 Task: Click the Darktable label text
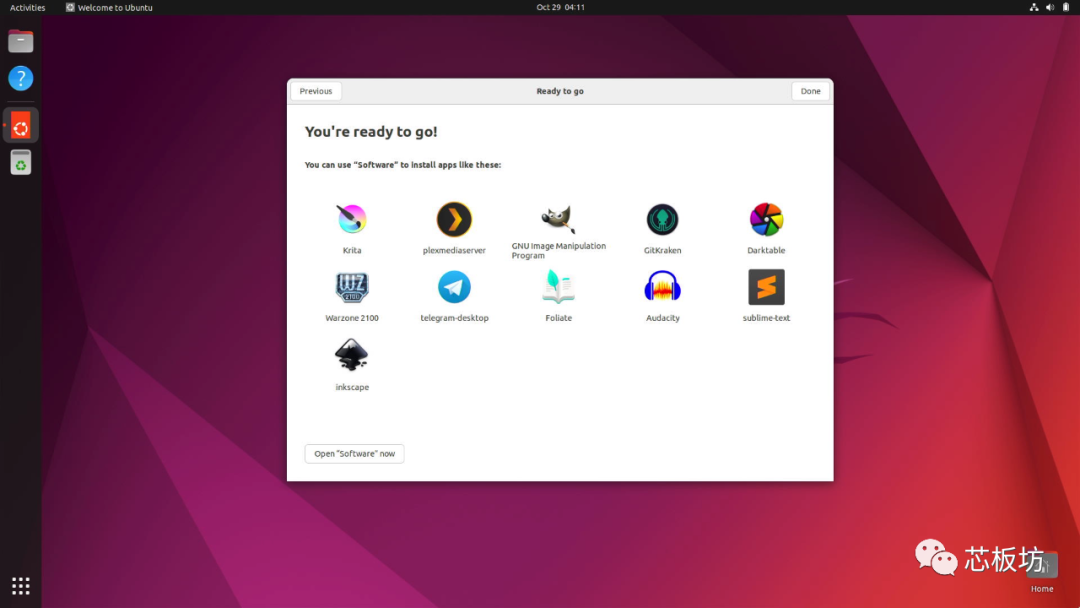point(766,251)
